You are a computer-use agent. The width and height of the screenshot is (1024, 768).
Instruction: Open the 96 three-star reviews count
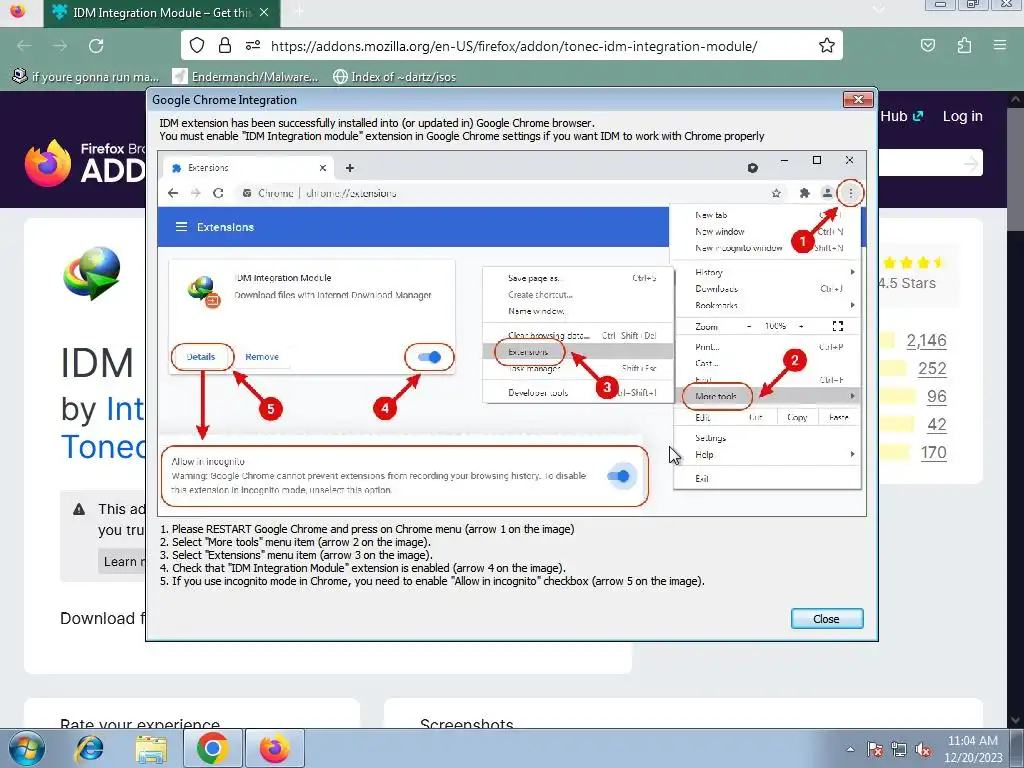pos(936,397)
